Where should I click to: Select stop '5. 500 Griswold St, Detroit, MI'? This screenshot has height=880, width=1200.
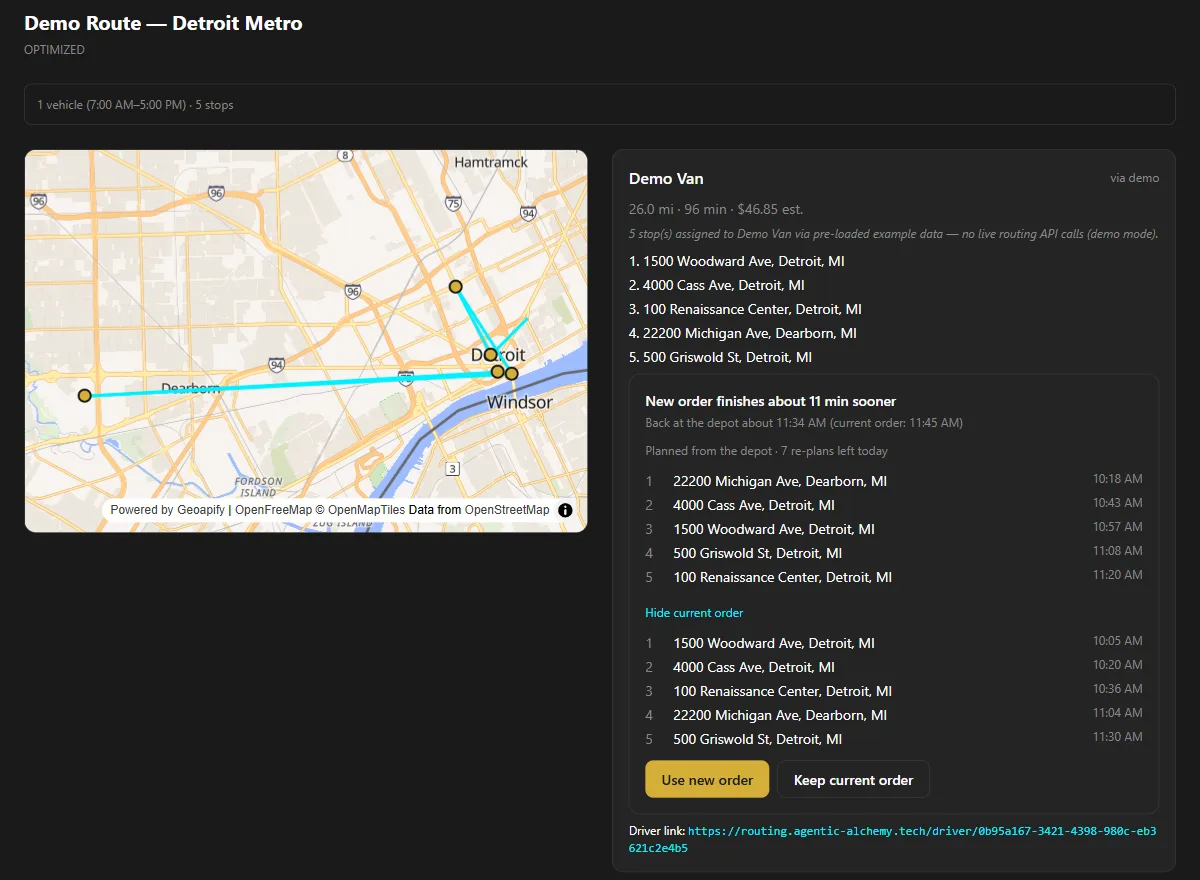(720, 357)
